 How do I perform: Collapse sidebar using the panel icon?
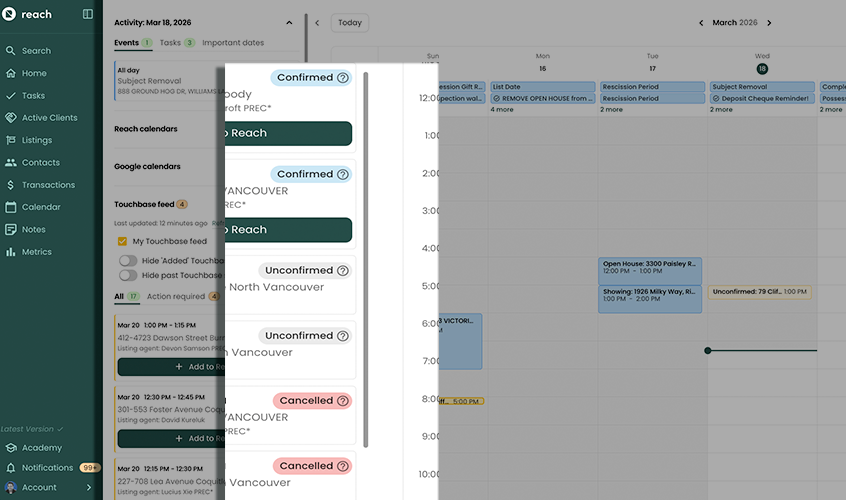click(88, 14)
